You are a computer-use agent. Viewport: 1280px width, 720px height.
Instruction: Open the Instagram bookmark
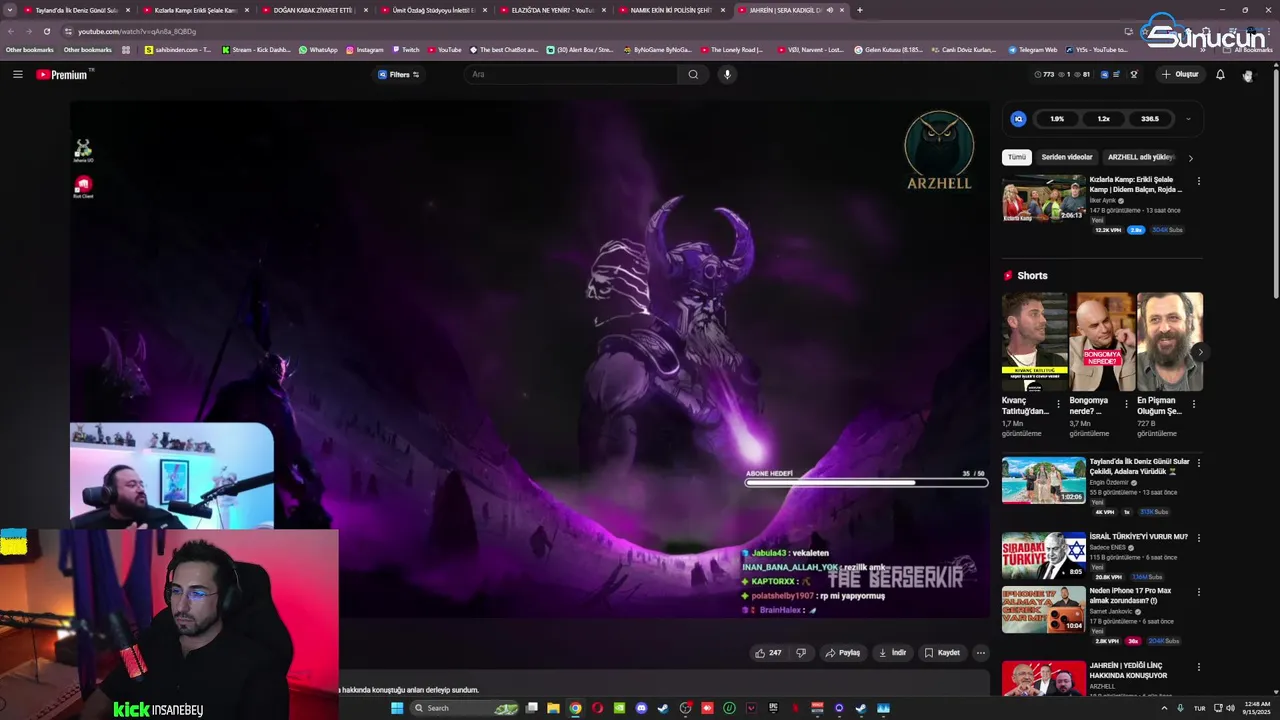(365, 49)
